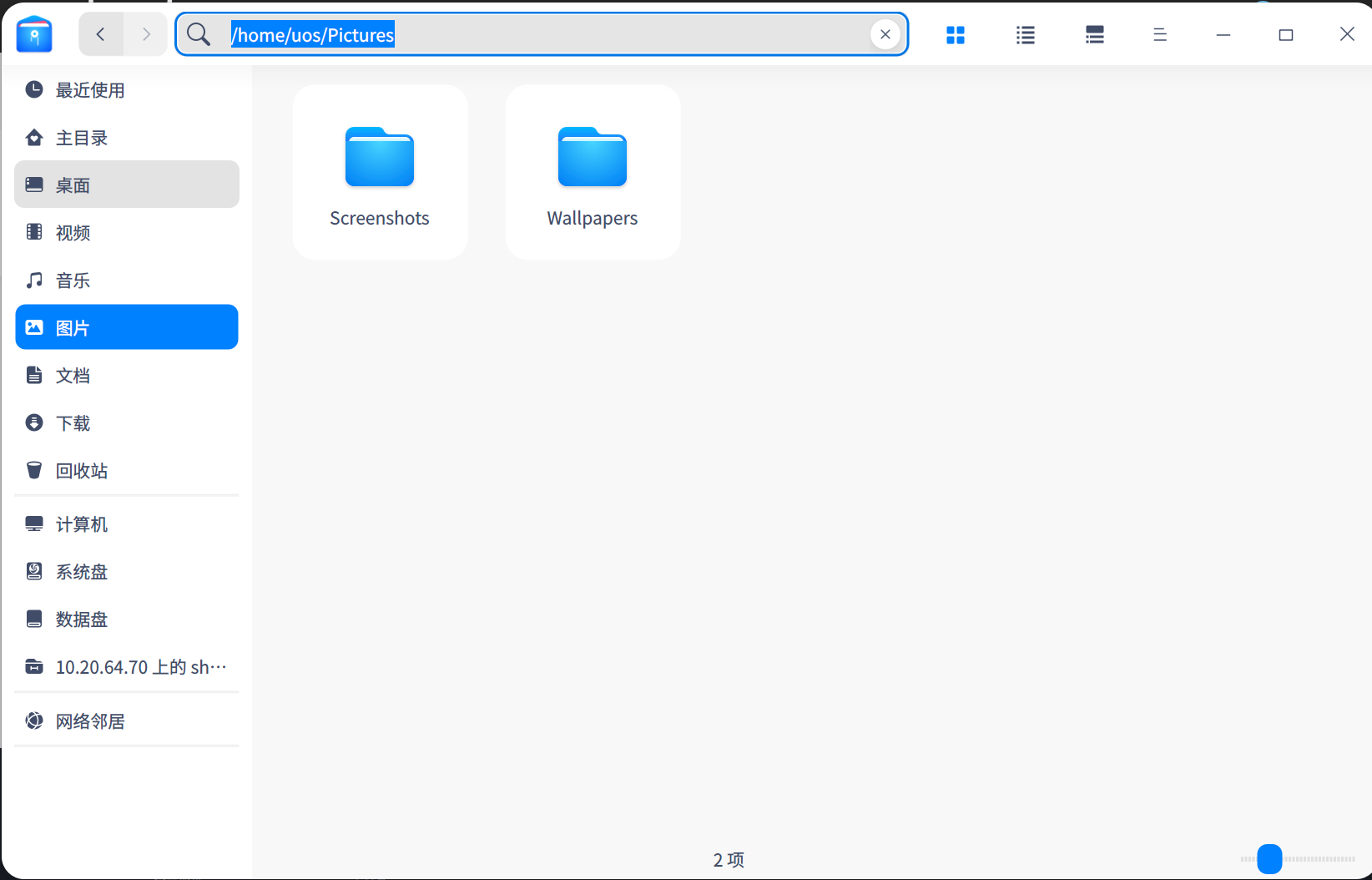Image resolution: width=1372 pixels, height=880 pixels.
Task: Switch to tree list view
Action: pyautogui.click(x=1095, y=34)
